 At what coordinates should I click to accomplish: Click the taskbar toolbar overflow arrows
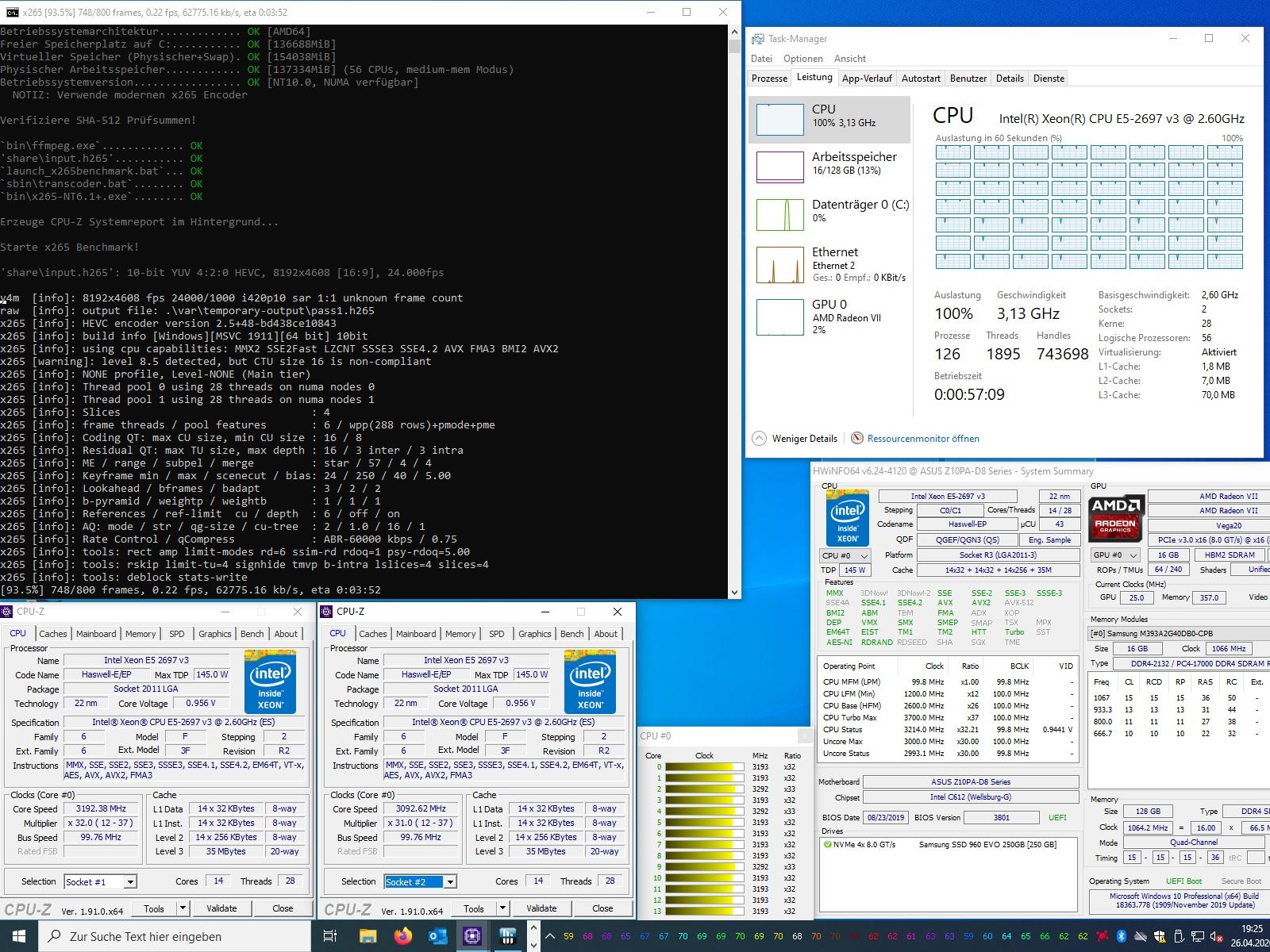[x=533, y=936]
